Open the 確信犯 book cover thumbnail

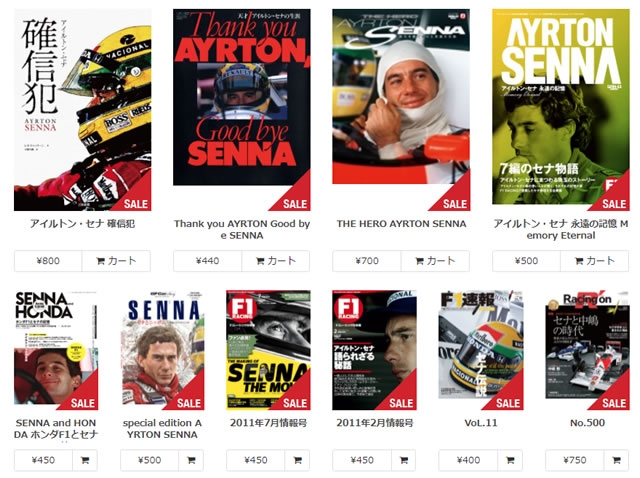pyautogui.click(x=82, y=110)
